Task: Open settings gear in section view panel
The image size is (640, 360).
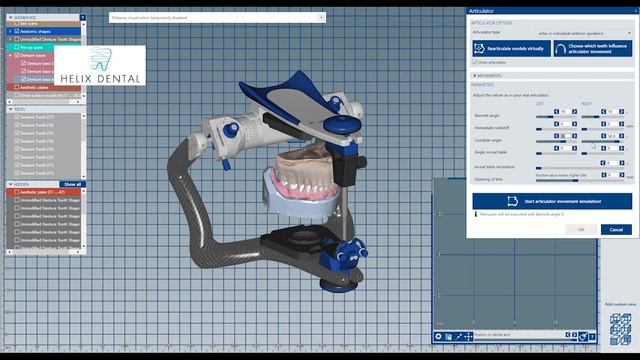Action: coord(438,336)
